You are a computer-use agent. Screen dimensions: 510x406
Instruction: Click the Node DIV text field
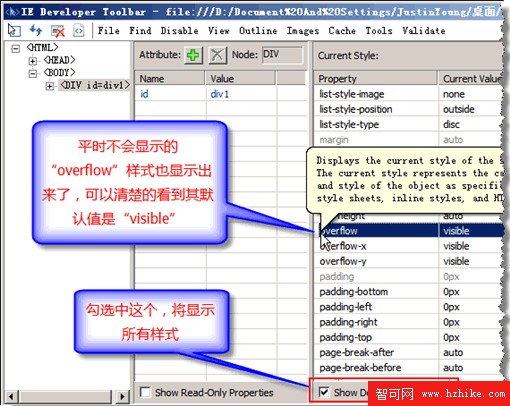282,54
